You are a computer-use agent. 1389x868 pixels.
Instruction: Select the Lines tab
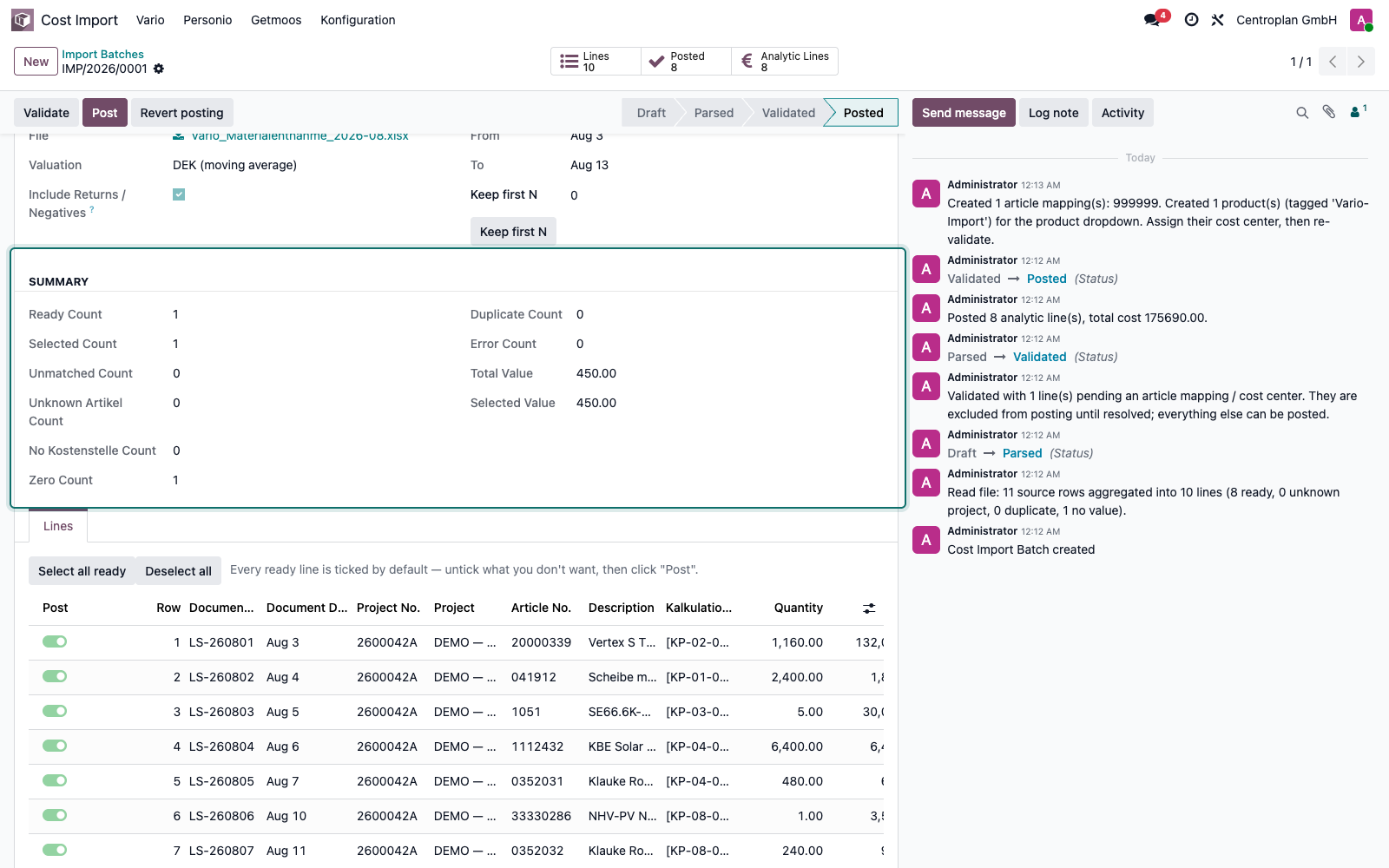tap(58, 526)
